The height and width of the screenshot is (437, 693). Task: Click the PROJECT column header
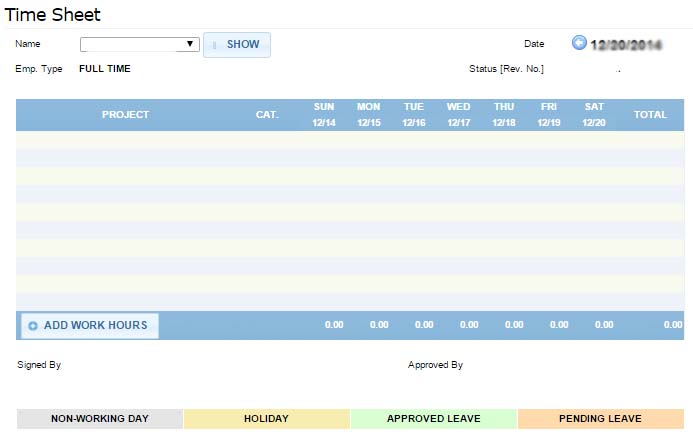(126, 115)
